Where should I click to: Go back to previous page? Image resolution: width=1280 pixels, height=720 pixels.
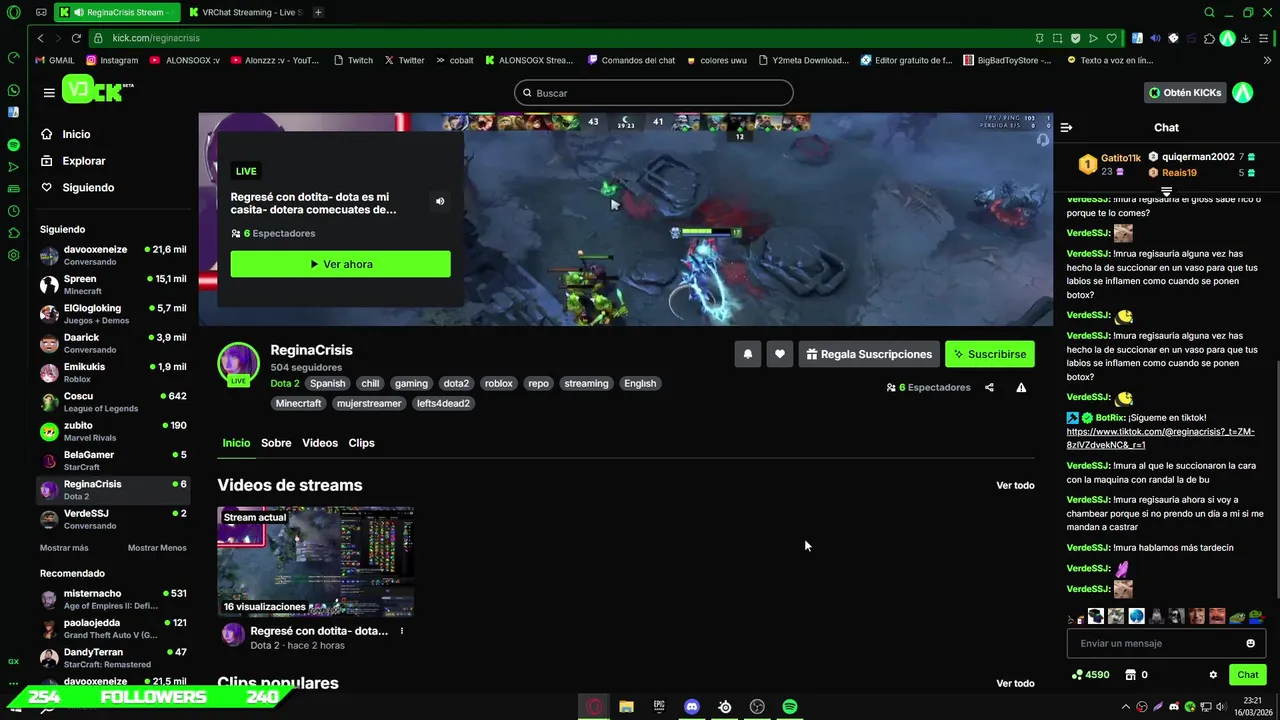[40, 38]
